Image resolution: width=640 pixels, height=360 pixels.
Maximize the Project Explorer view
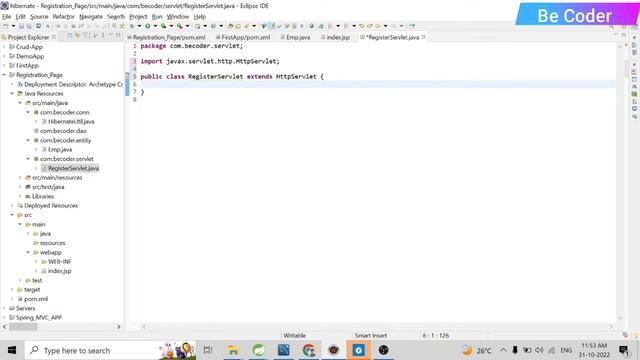pyautogui.click(x=118, y=36)
